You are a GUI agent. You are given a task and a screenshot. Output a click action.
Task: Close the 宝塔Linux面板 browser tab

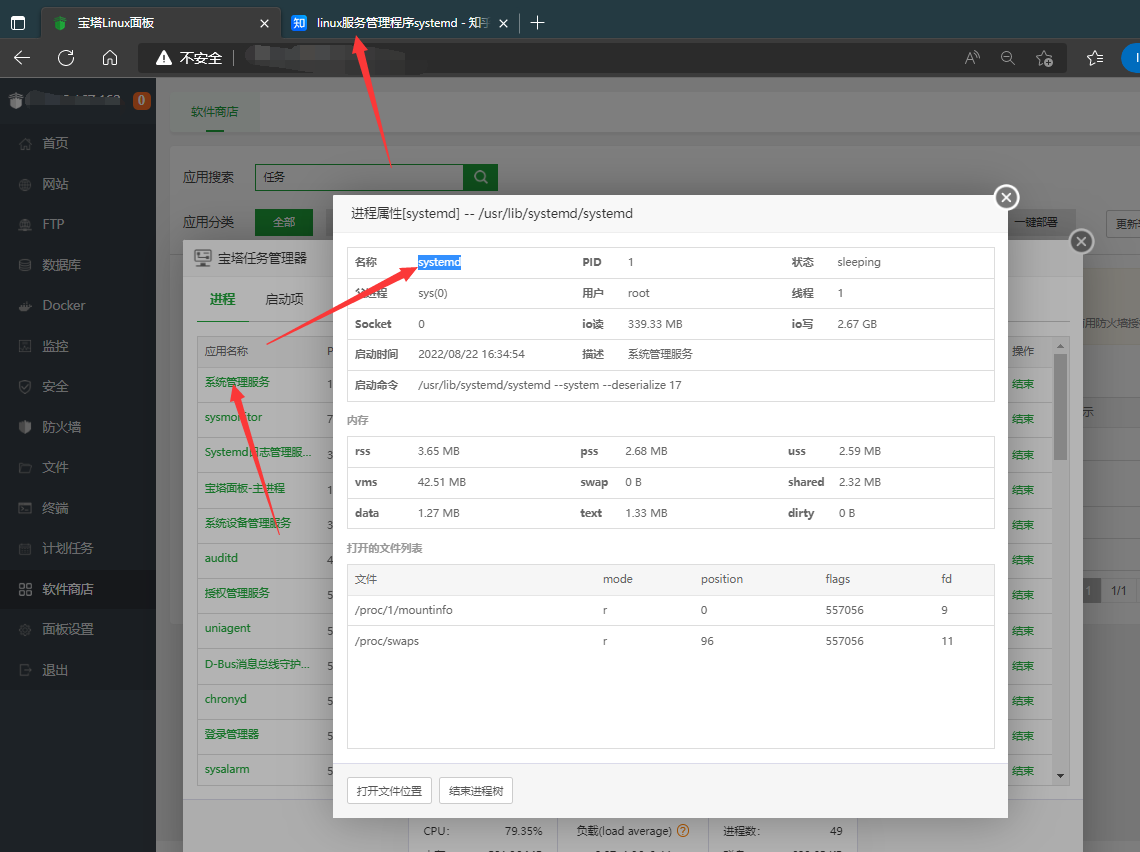(x=265, y=23)
